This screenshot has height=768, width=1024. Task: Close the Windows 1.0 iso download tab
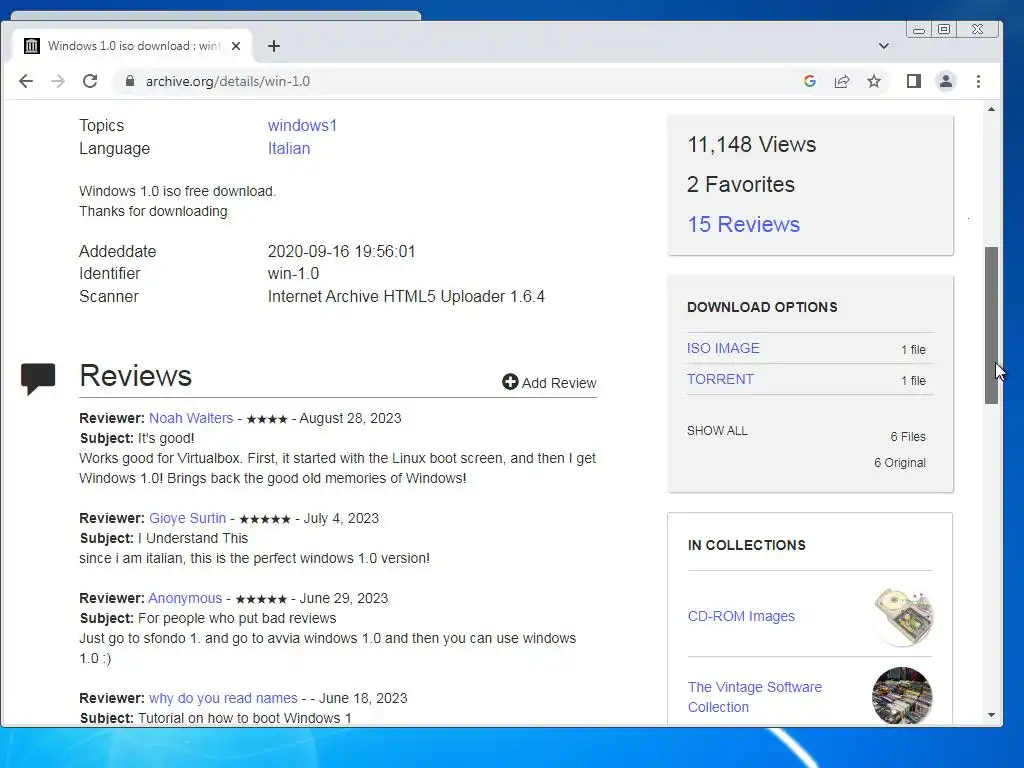(x=236, y=46)
